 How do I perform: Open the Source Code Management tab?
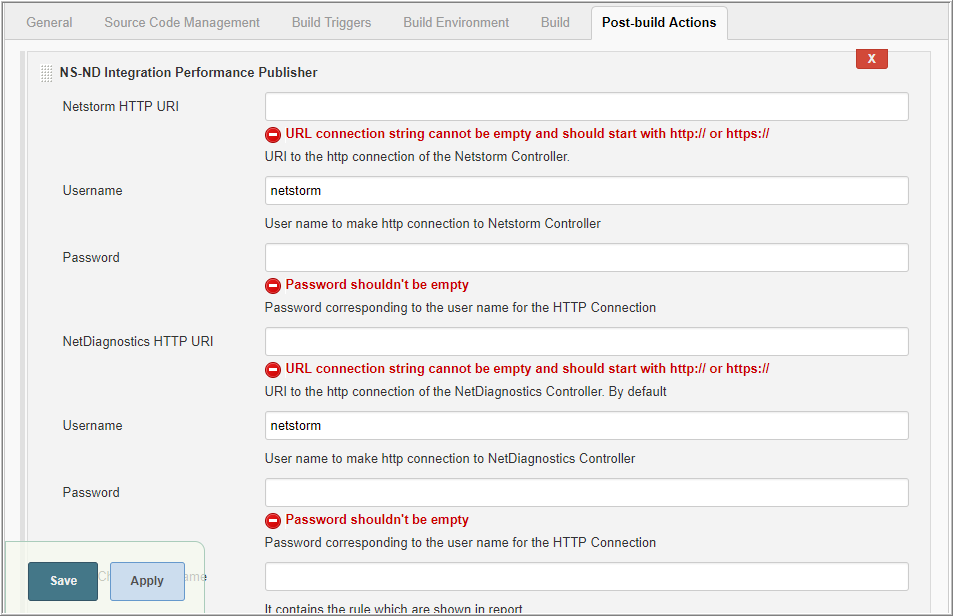[x=182, y=22]
